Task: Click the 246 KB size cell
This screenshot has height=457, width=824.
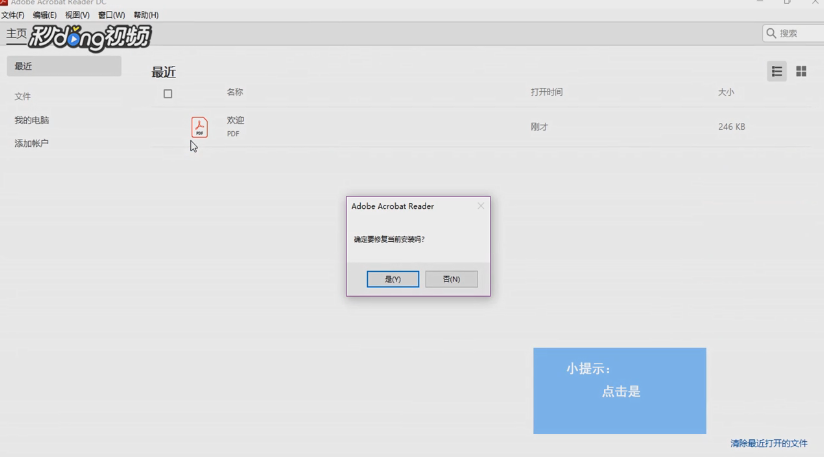Action: [732, 127]
